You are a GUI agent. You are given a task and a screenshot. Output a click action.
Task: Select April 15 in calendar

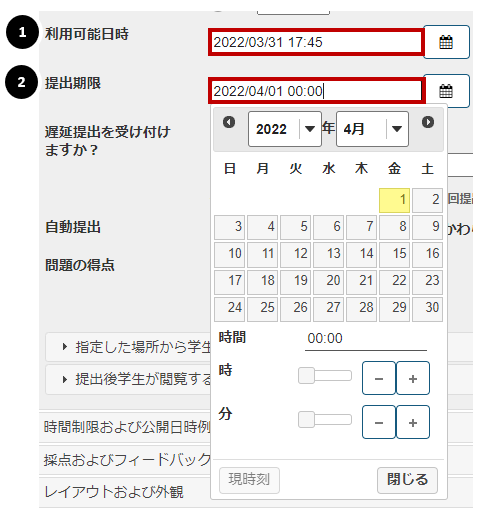(x=394, y=254)
